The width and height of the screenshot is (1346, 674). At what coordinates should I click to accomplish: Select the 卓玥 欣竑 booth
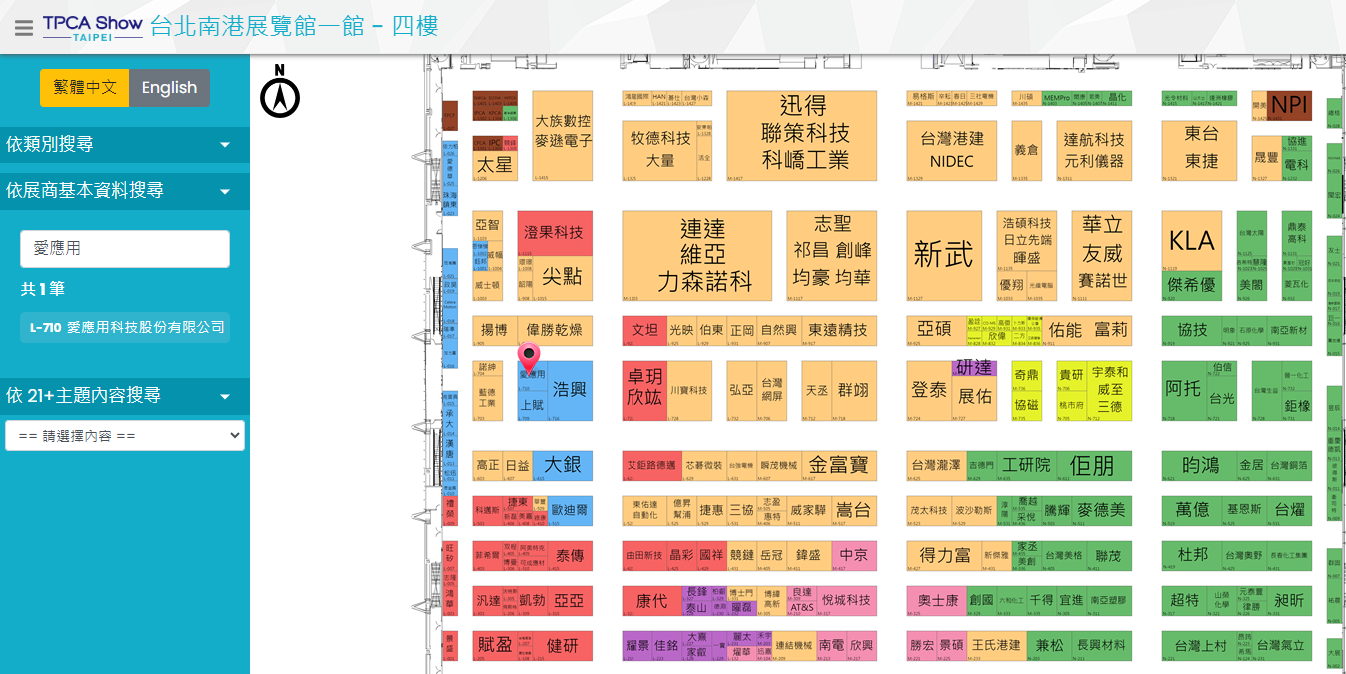click(645, 390)
